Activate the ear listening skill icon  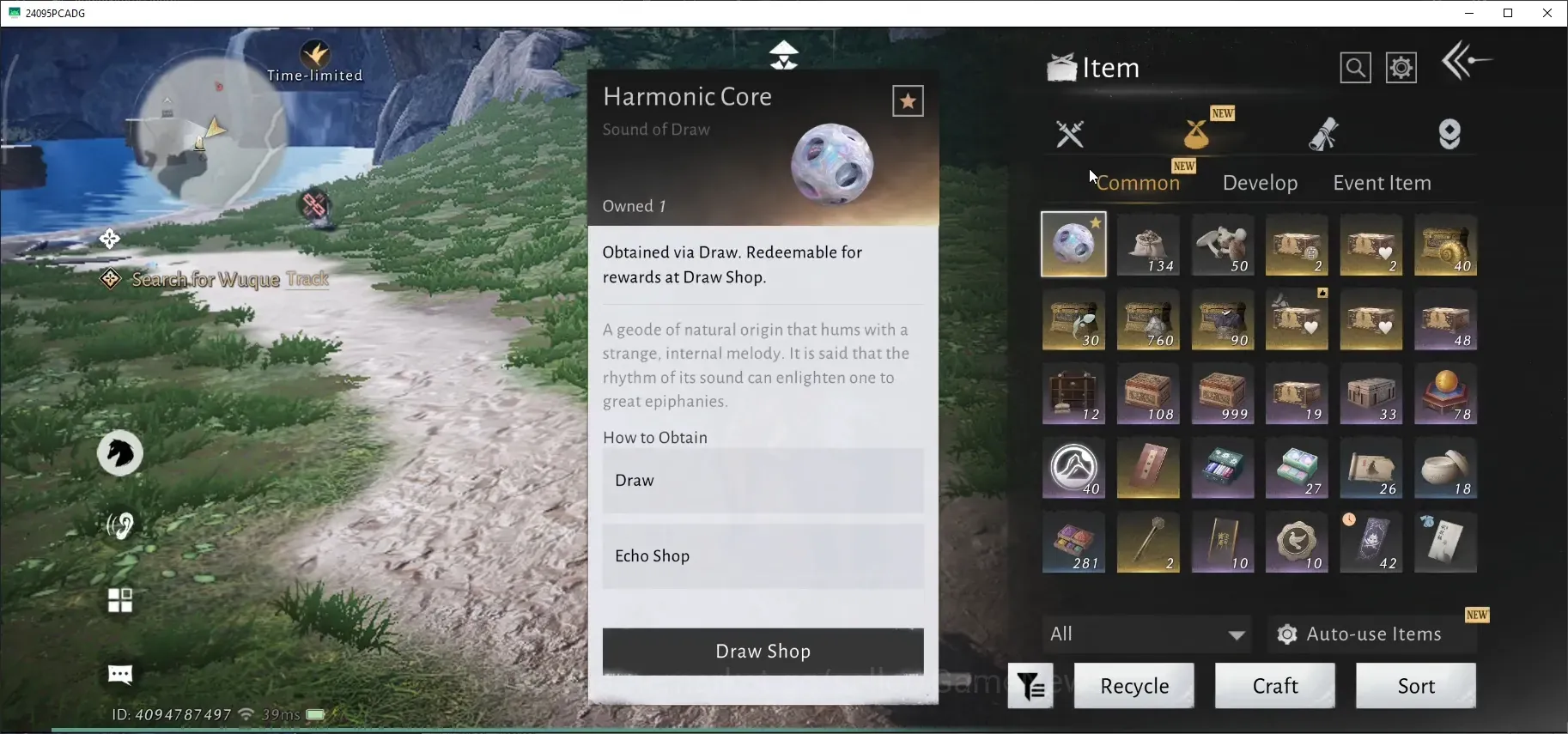[120, 525]
